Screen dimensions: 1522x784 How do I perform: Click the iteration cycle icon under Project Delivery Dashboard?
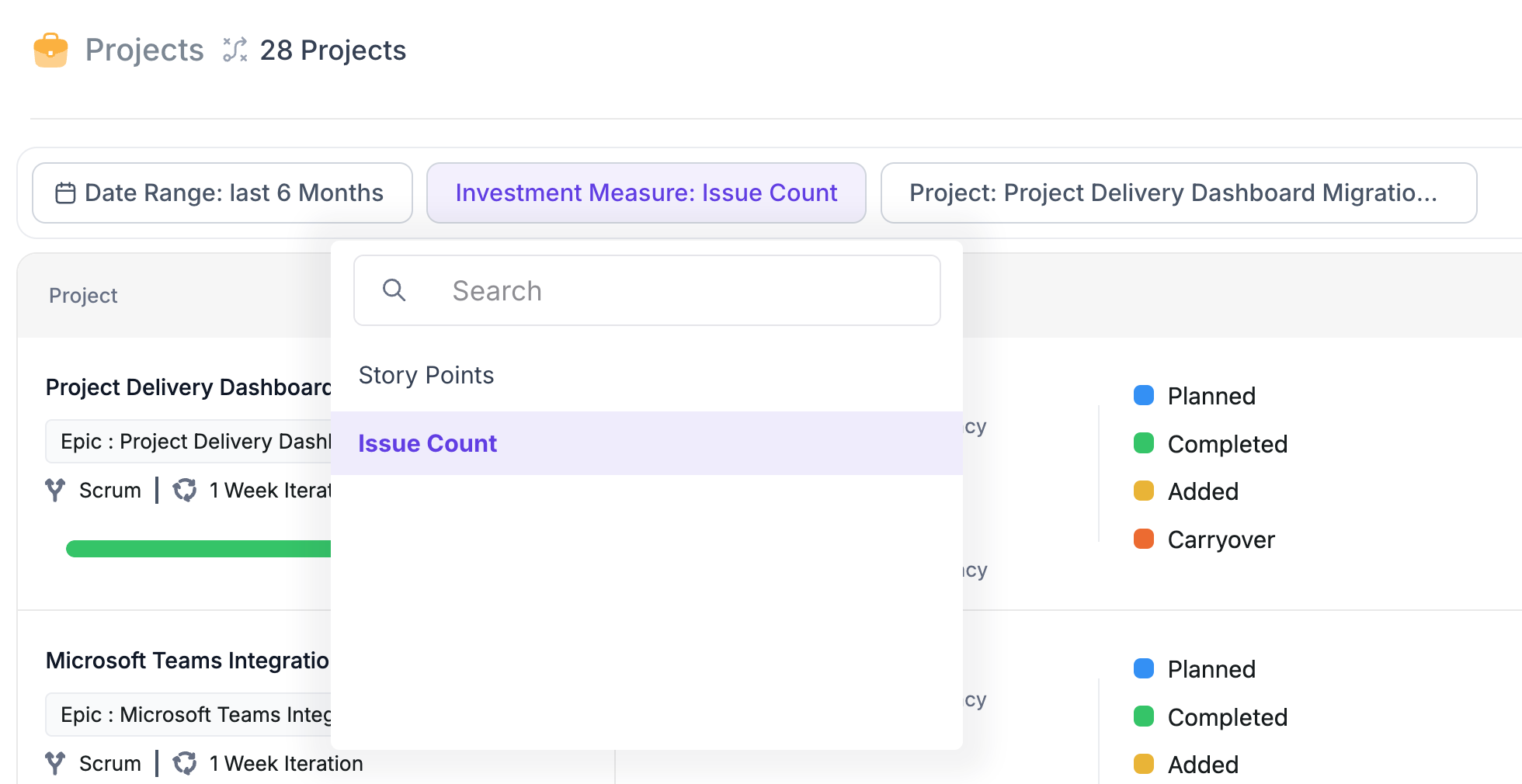pyautogui.click(x=185, y=490)
